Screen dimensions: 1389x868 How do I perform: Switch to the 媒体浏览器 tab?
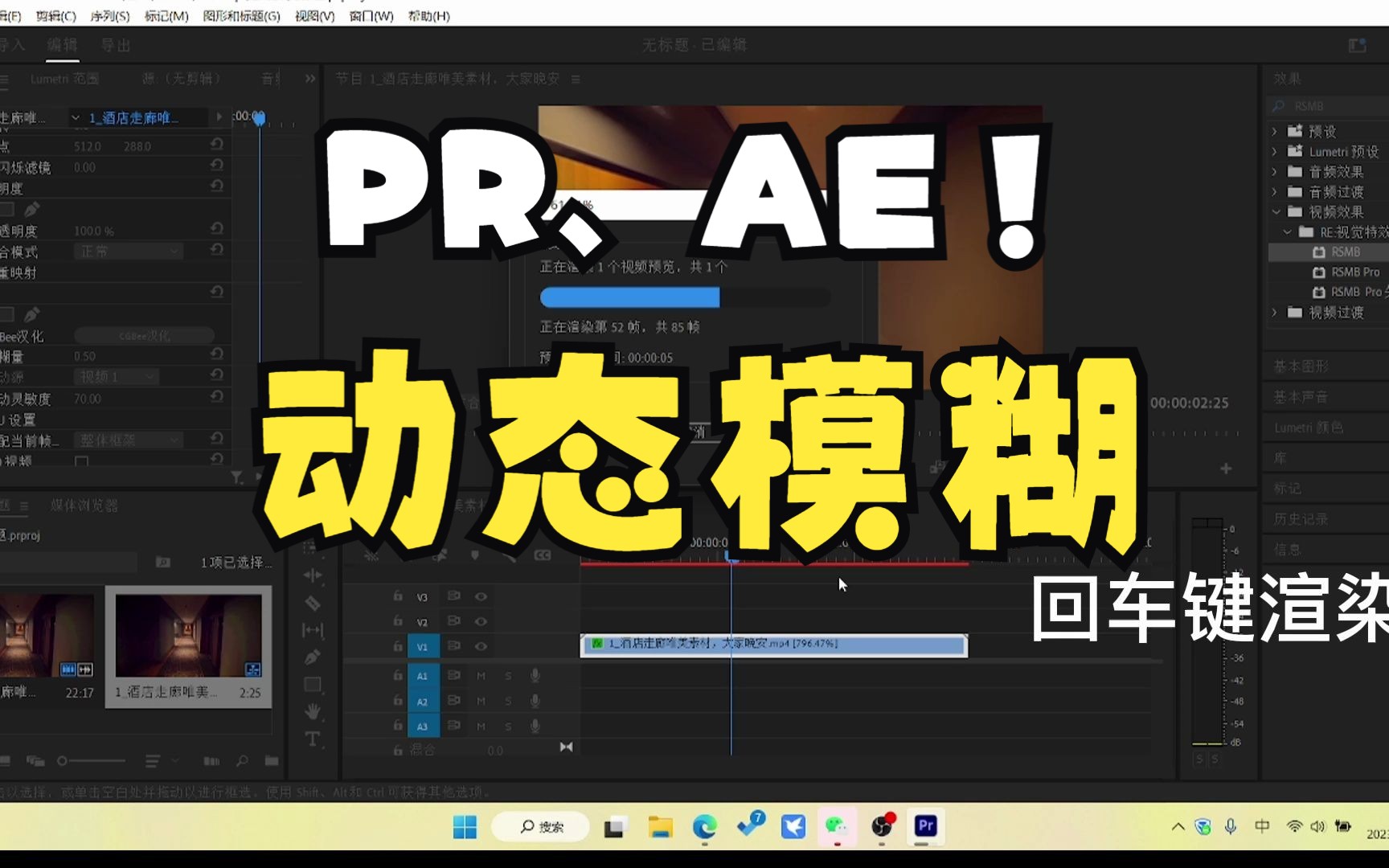84,506
